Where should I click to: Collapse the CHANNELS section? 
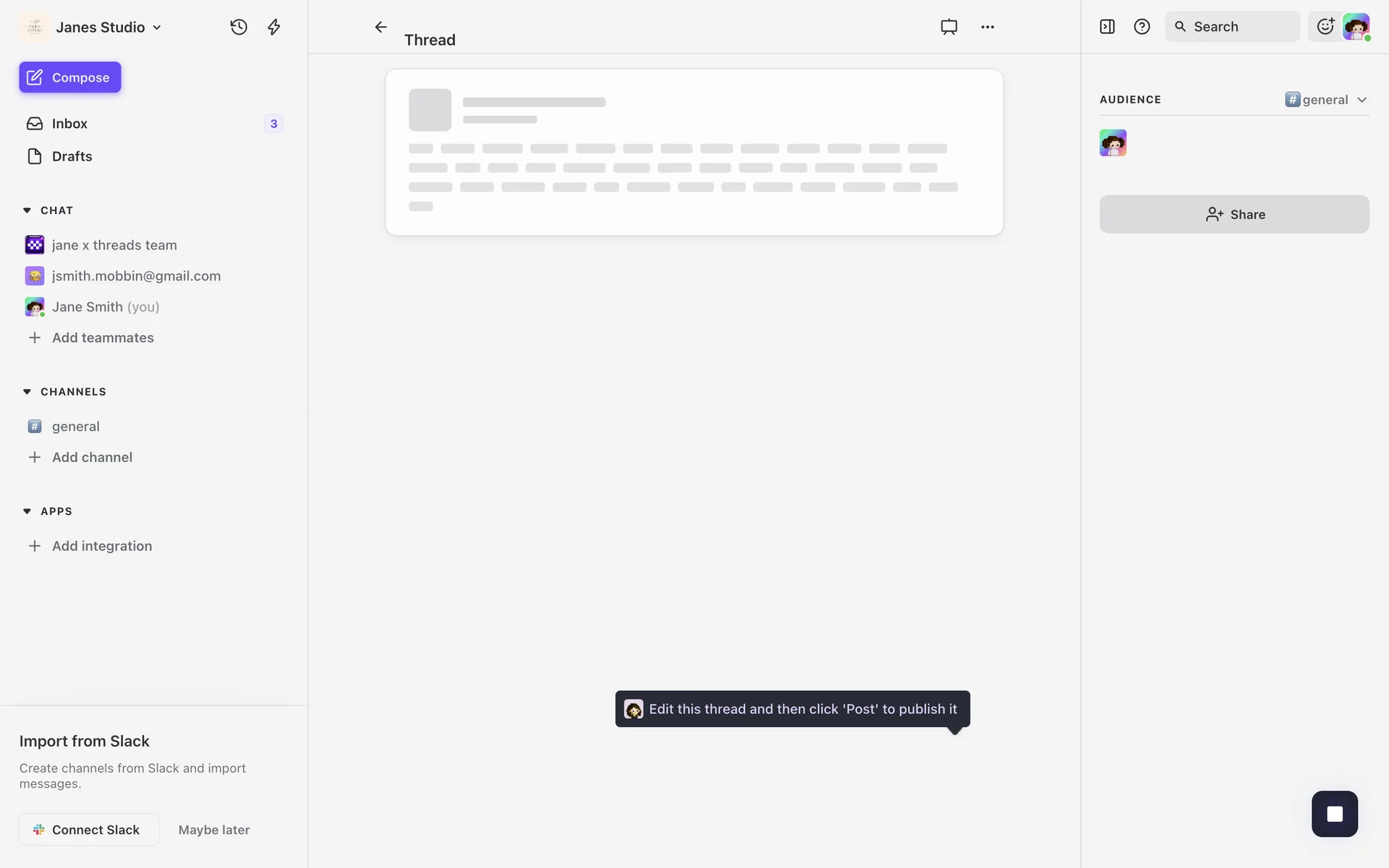point(27,391)
